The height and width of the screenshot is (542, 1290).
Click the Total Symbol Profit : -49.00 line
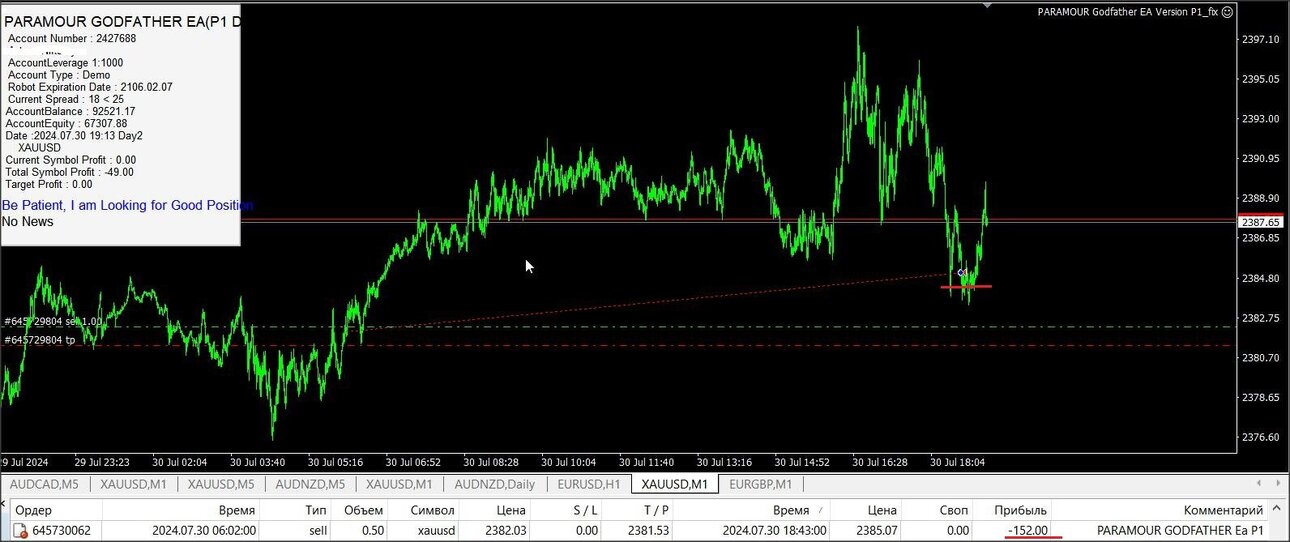point(70,172)
